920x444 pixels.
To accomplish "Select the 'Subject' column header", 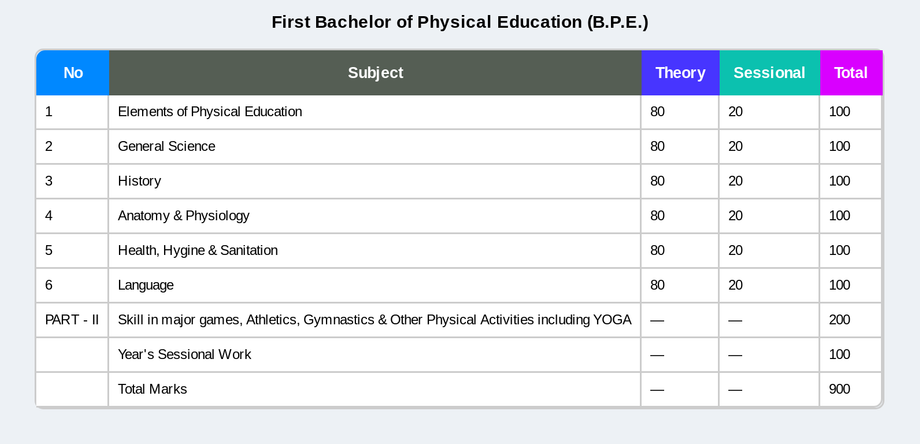I will [375, 73].
